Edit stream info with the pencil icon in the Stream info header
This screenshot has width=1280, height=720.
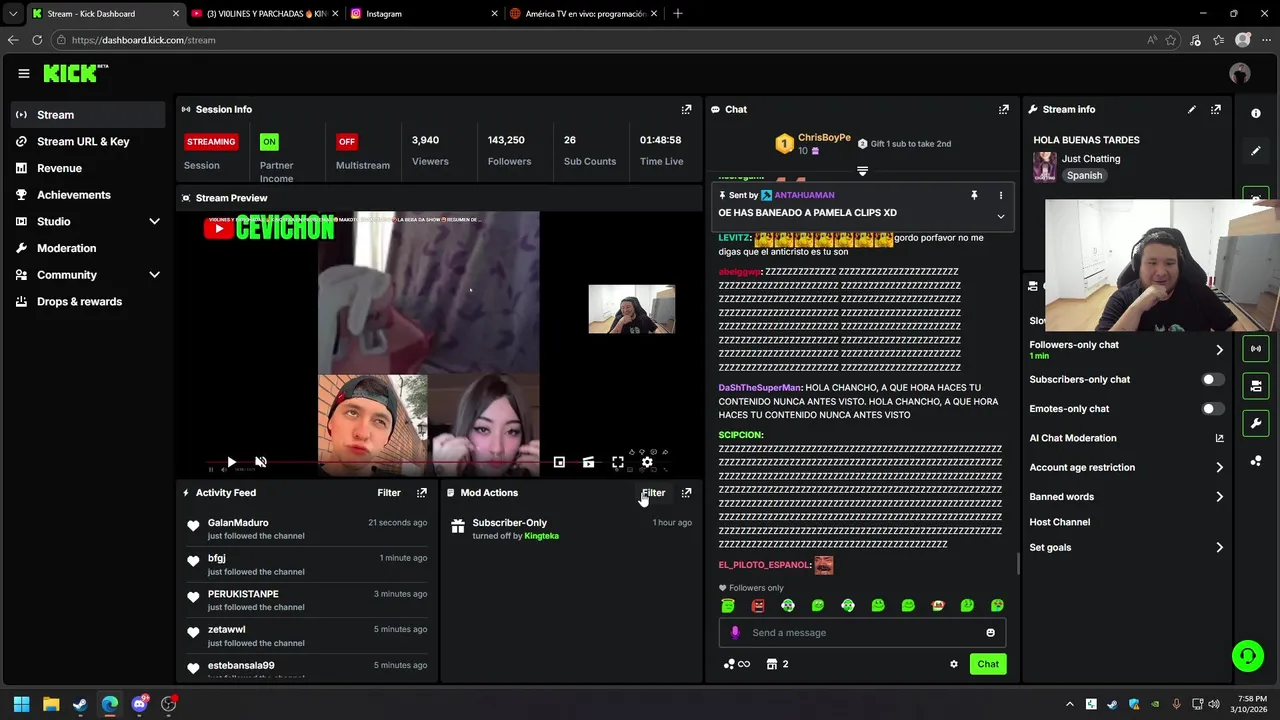pos(1191,109)
